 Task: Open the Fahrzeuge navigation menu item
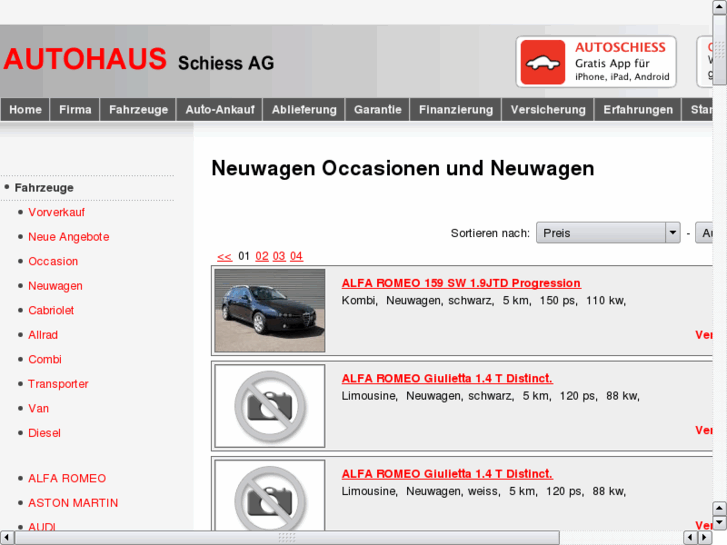point(138,109)
